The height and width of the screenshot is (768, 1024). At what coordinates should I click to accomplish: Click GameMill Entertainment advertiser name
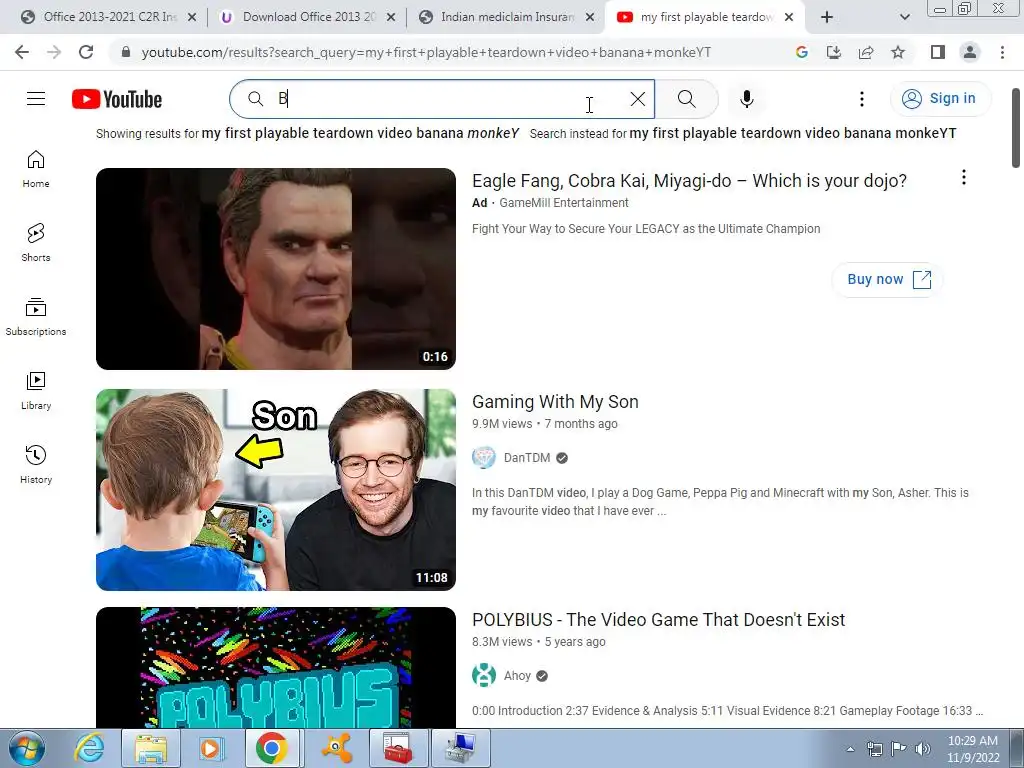click(564, 203)
